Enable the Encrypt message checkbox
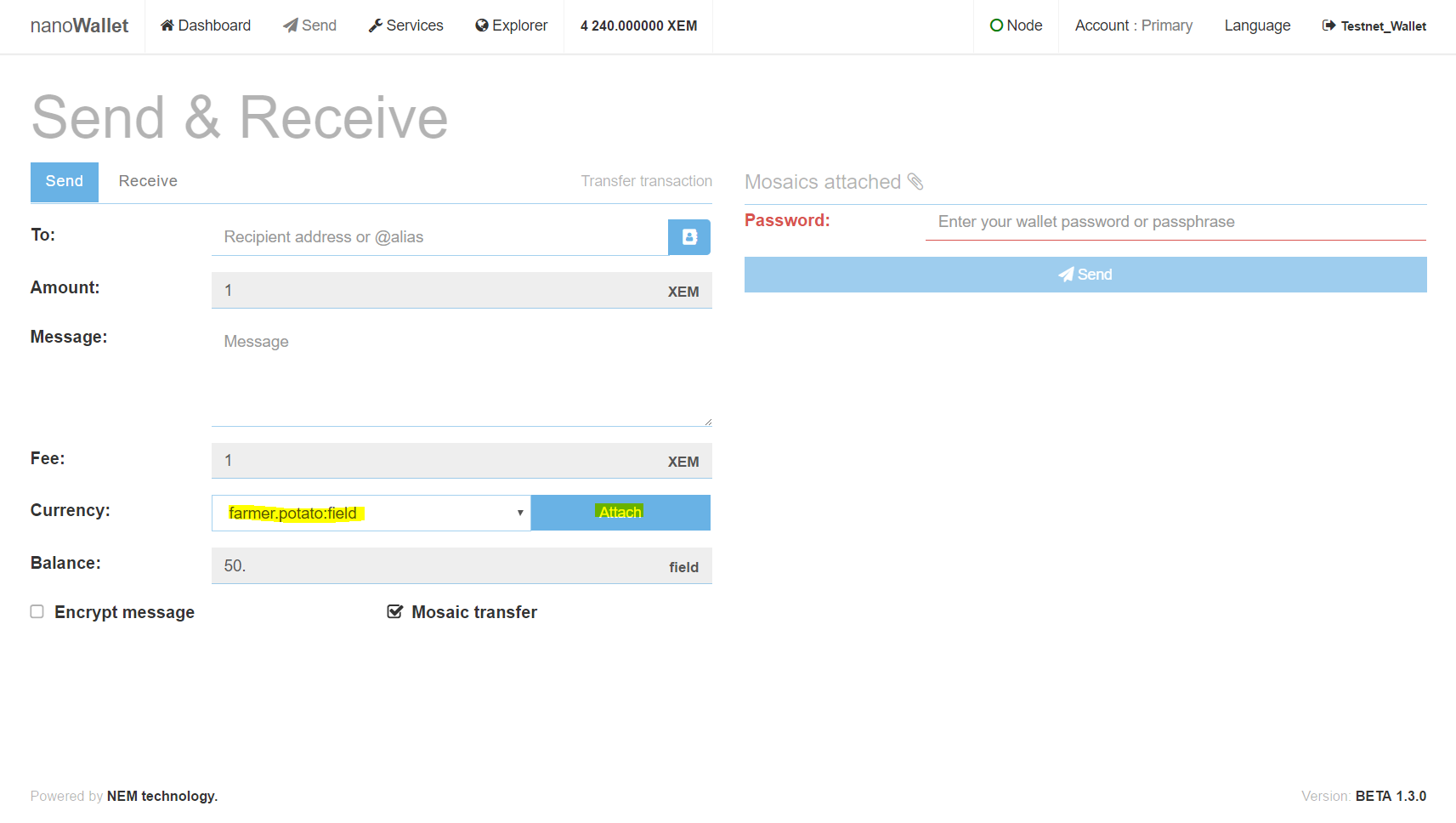 tap(37, 611)
